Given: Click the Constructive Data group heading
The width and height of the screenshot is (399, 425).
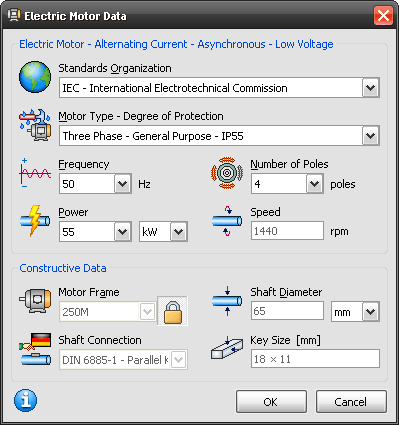Looking at the screenshot, I should click(x=63, y=268).
